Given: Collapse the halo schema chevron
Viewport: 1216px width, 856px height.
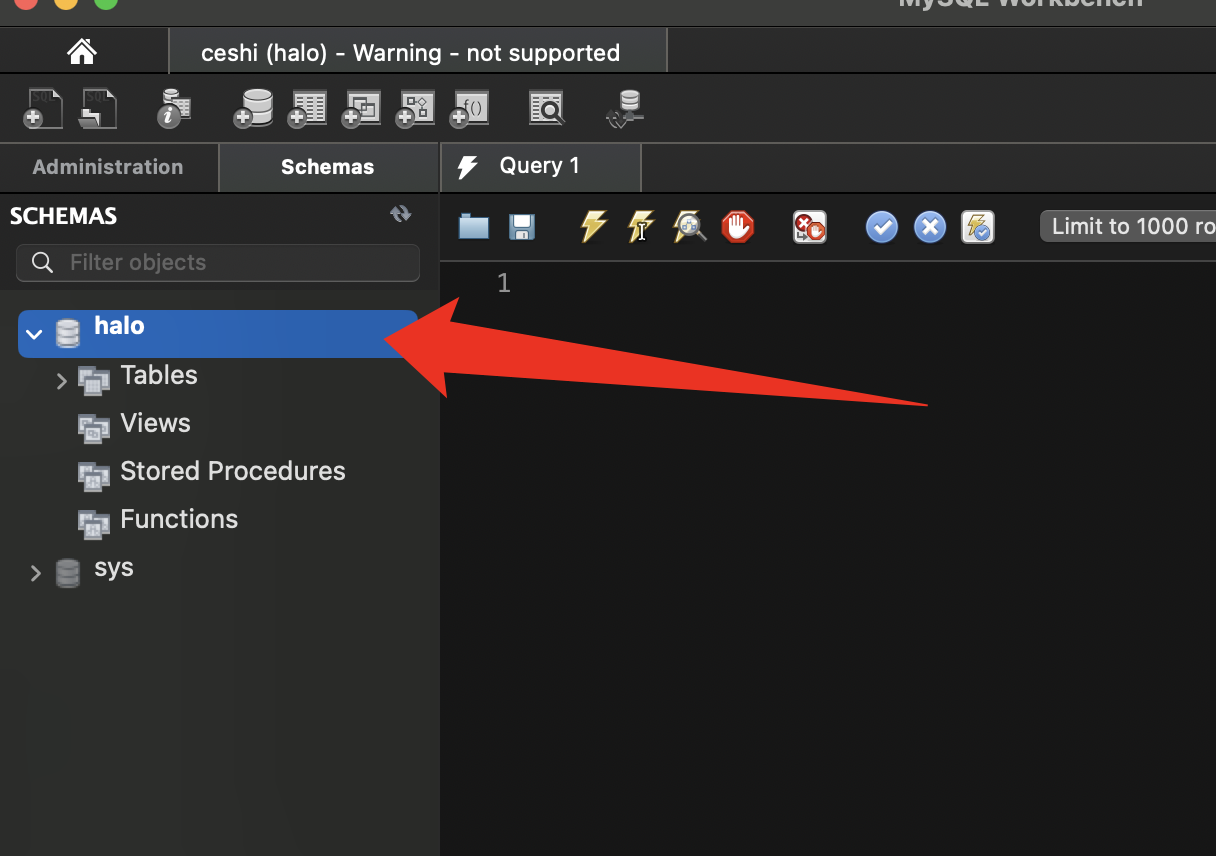Looking at the screenshot, I should point(35,334).
